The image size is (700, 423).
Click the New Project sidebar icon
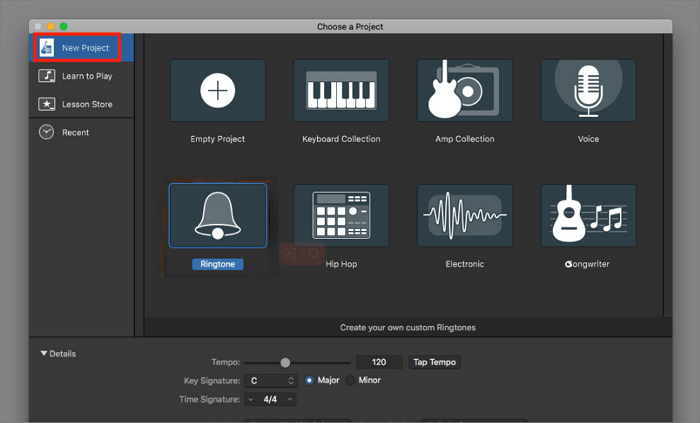coord(46,48)
